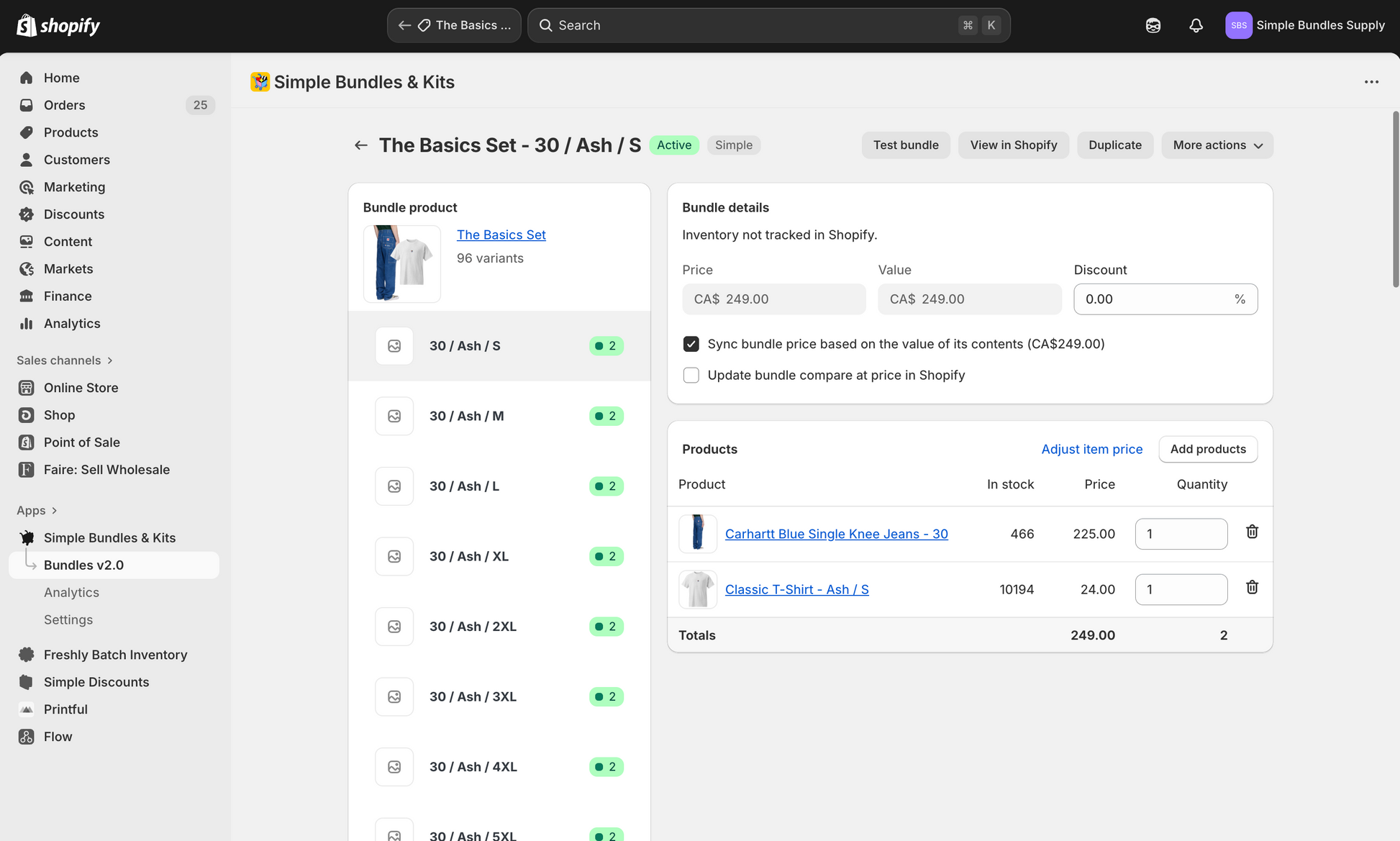
Task: Enable Update bundle compare at price in Shopify
Action: [x=691, y=375]
